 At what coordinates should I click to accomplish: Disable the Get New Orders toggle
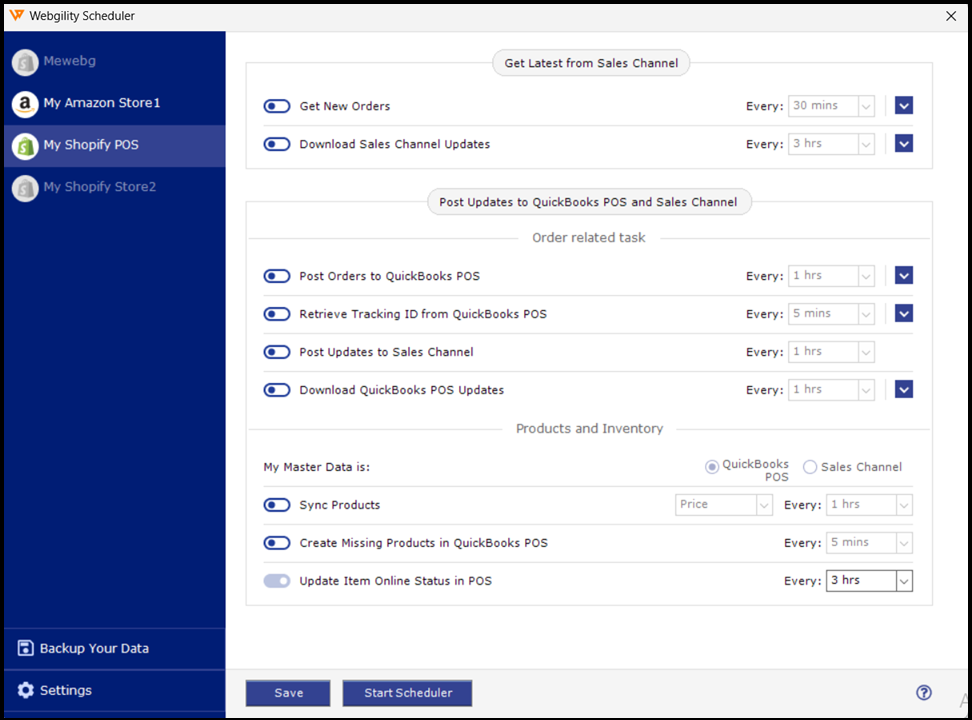pos(276,106)
